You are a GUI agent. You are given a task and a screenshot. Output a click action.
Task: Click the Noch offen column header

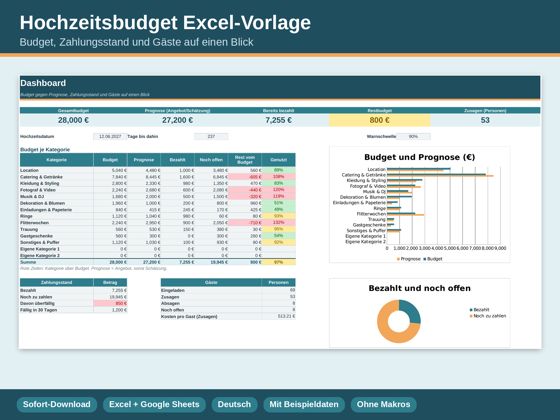pyautogui.click(x=211, y=160)
